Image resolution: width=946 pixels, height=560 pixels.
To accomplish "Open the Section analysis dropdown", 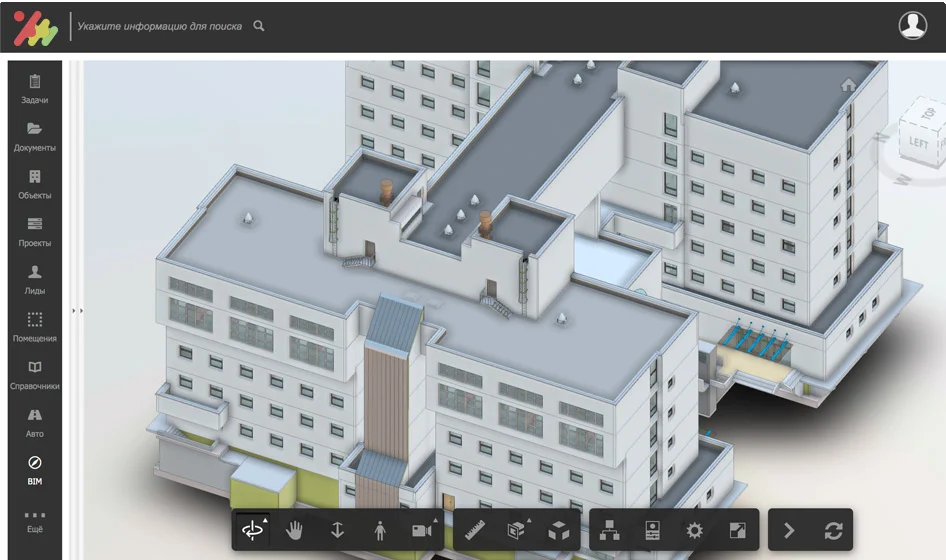I will tap(517, 531).
